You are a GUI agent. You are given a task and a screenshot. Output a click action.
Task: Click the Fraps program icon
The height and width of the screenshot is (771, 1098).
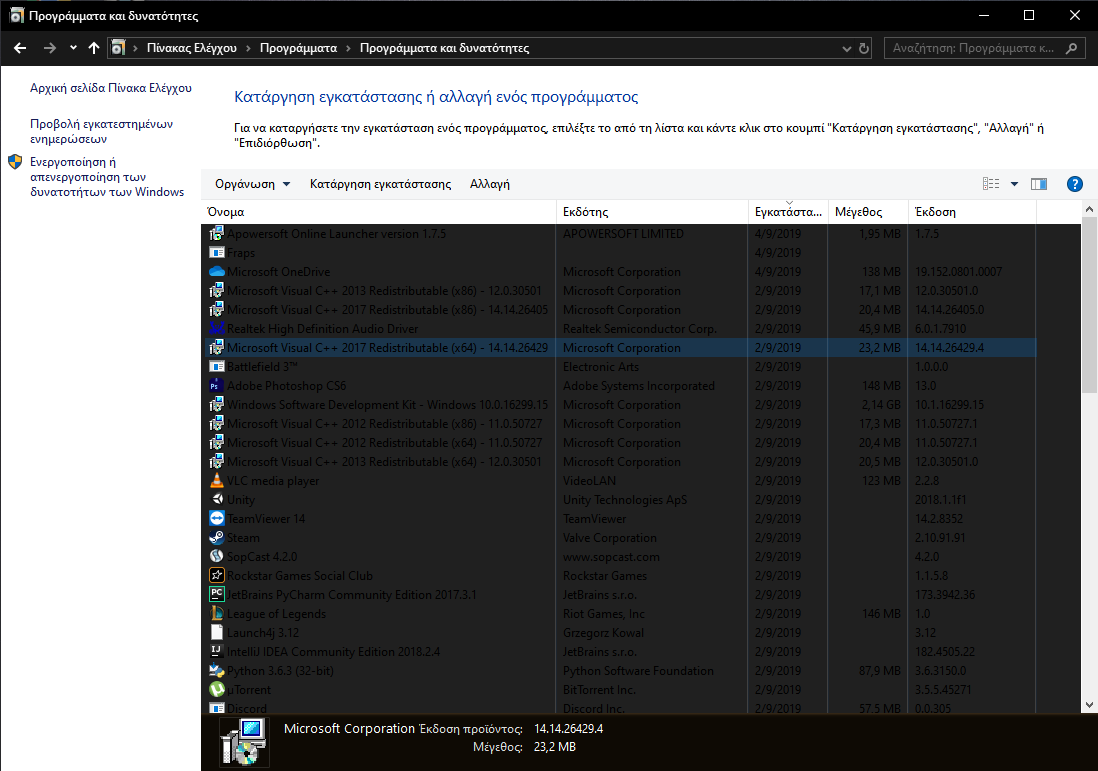(x=216, y=252)
